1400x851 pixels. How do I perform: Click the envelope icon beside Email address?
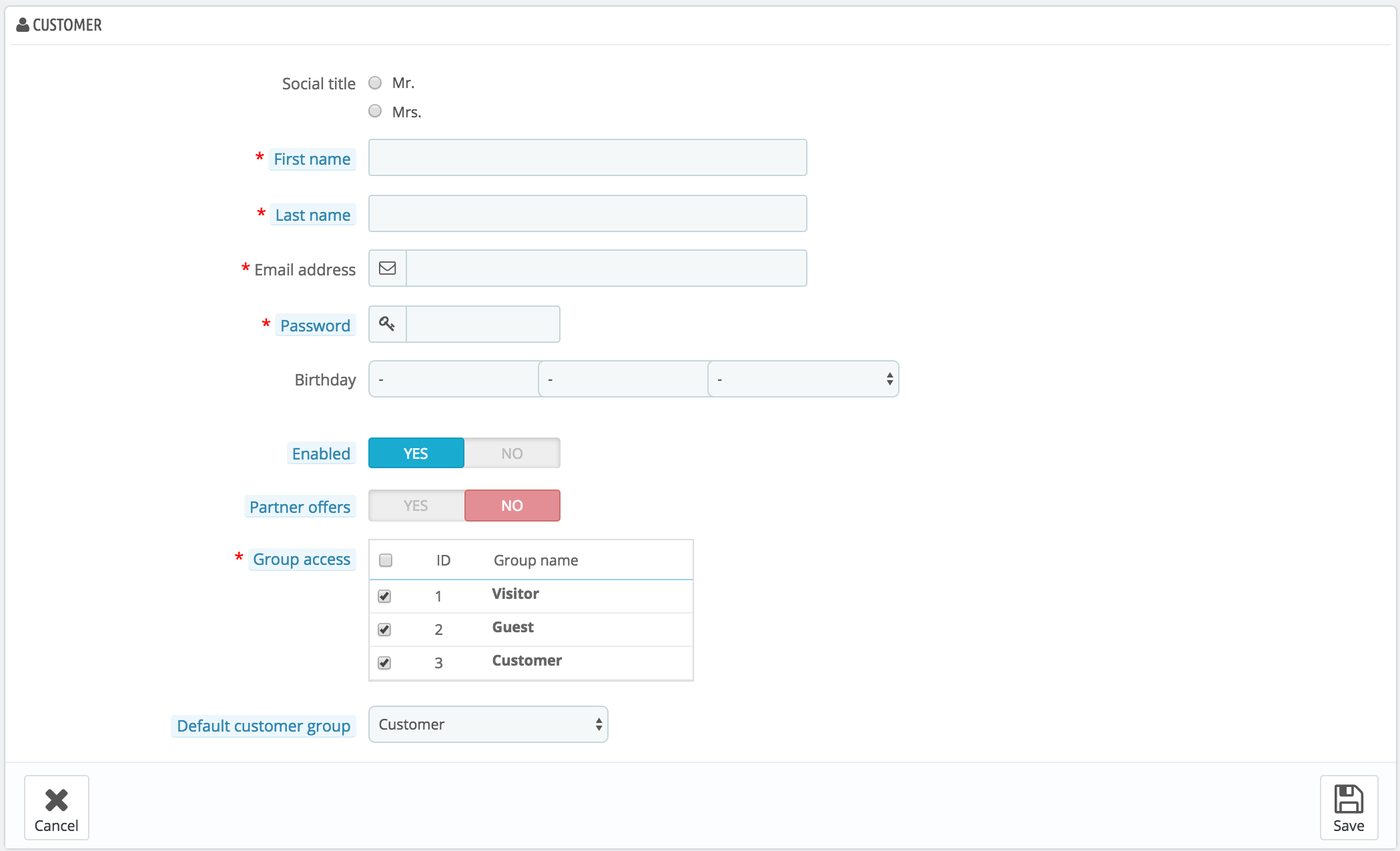coord(388,268)
